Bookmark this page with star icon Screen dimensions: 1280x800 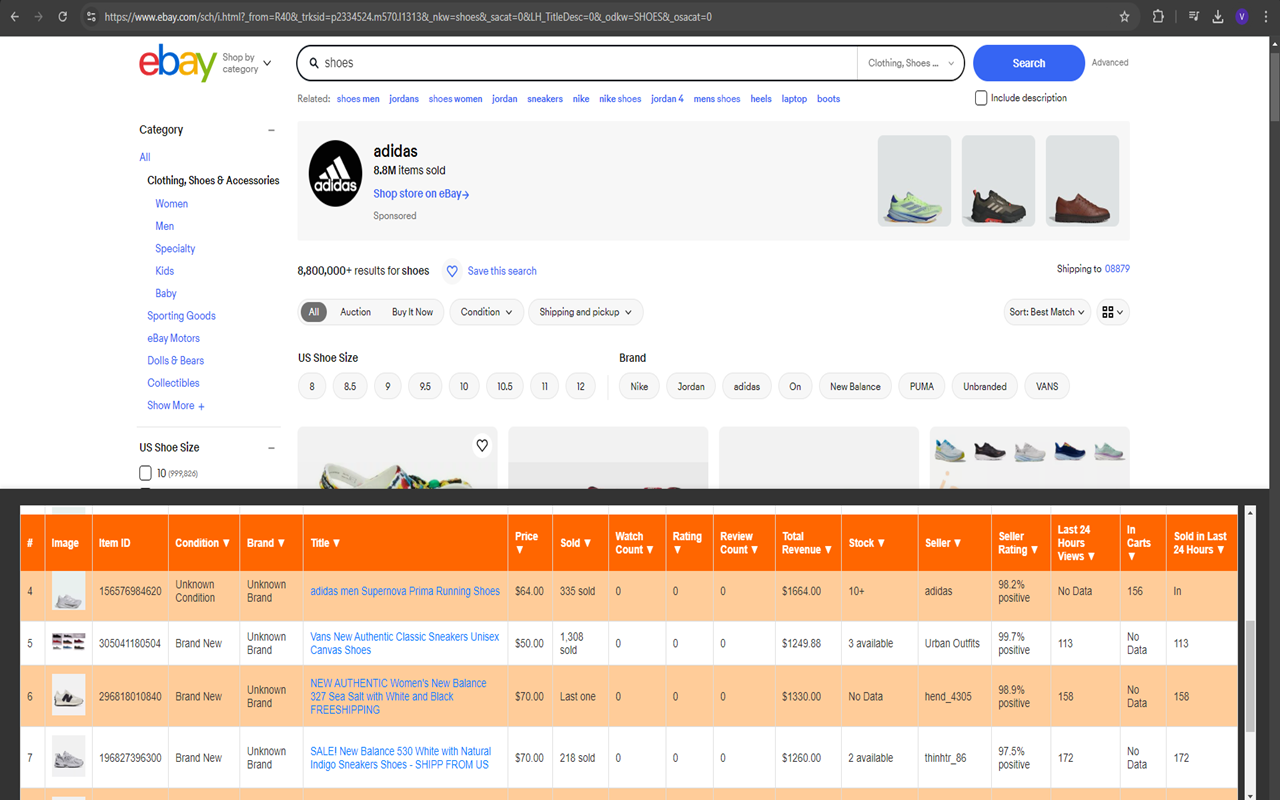click(1125, 16)
